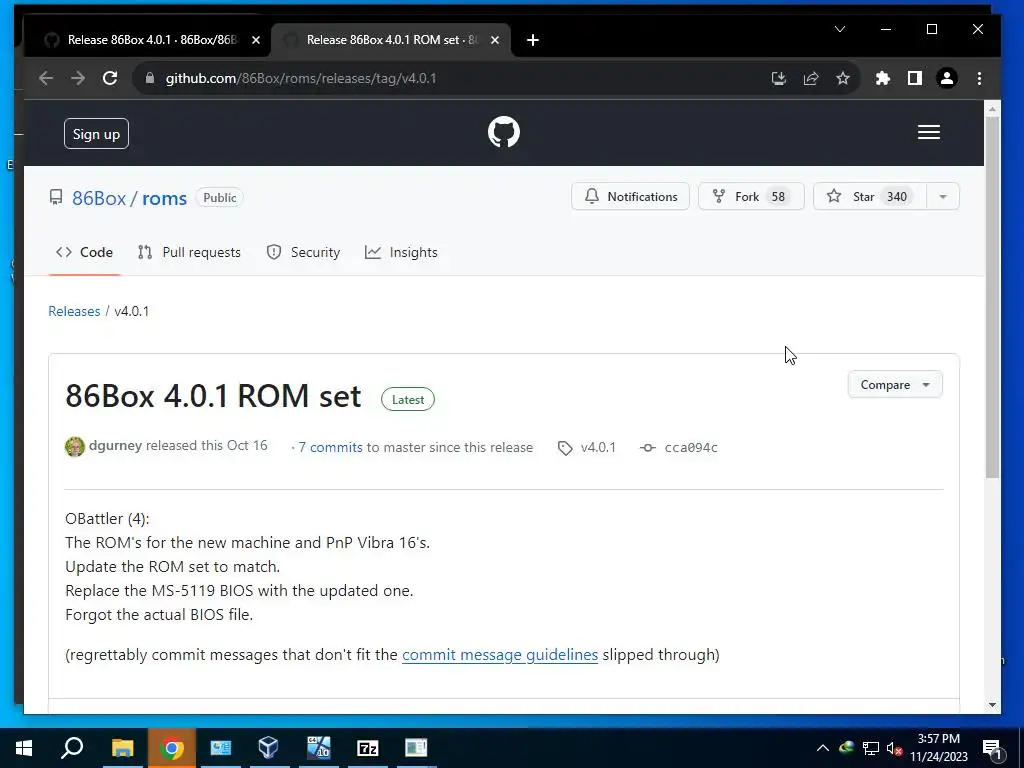Open the Windows Start menu
Screen dimensions: 1024x768
(x=24, y=748)
